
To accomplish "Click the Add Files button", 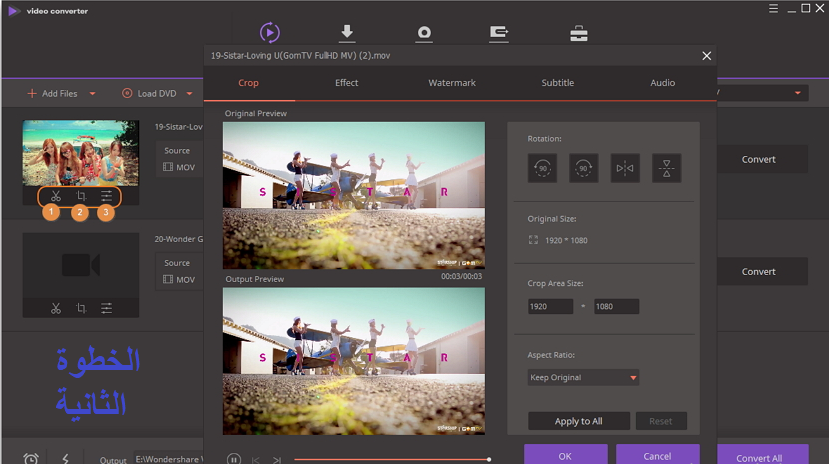I will tap(52, 94).
